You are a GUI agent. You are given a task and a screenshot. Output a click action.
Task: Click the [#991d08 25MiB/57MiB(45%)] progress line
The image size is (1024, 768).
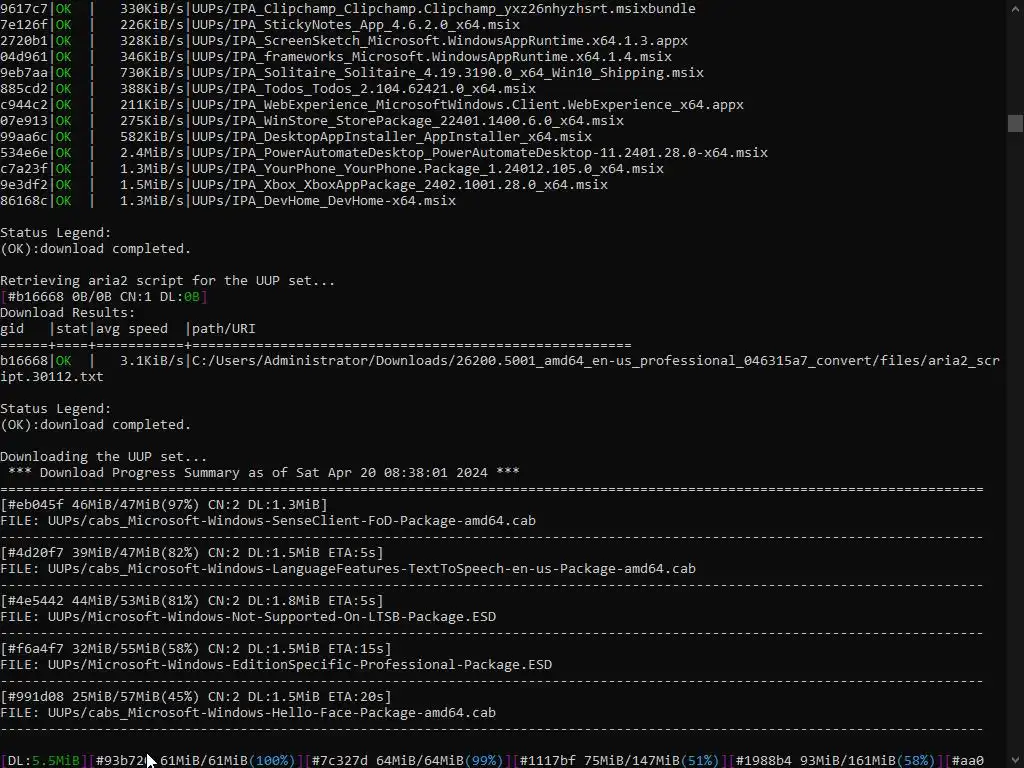click(196, 697)
